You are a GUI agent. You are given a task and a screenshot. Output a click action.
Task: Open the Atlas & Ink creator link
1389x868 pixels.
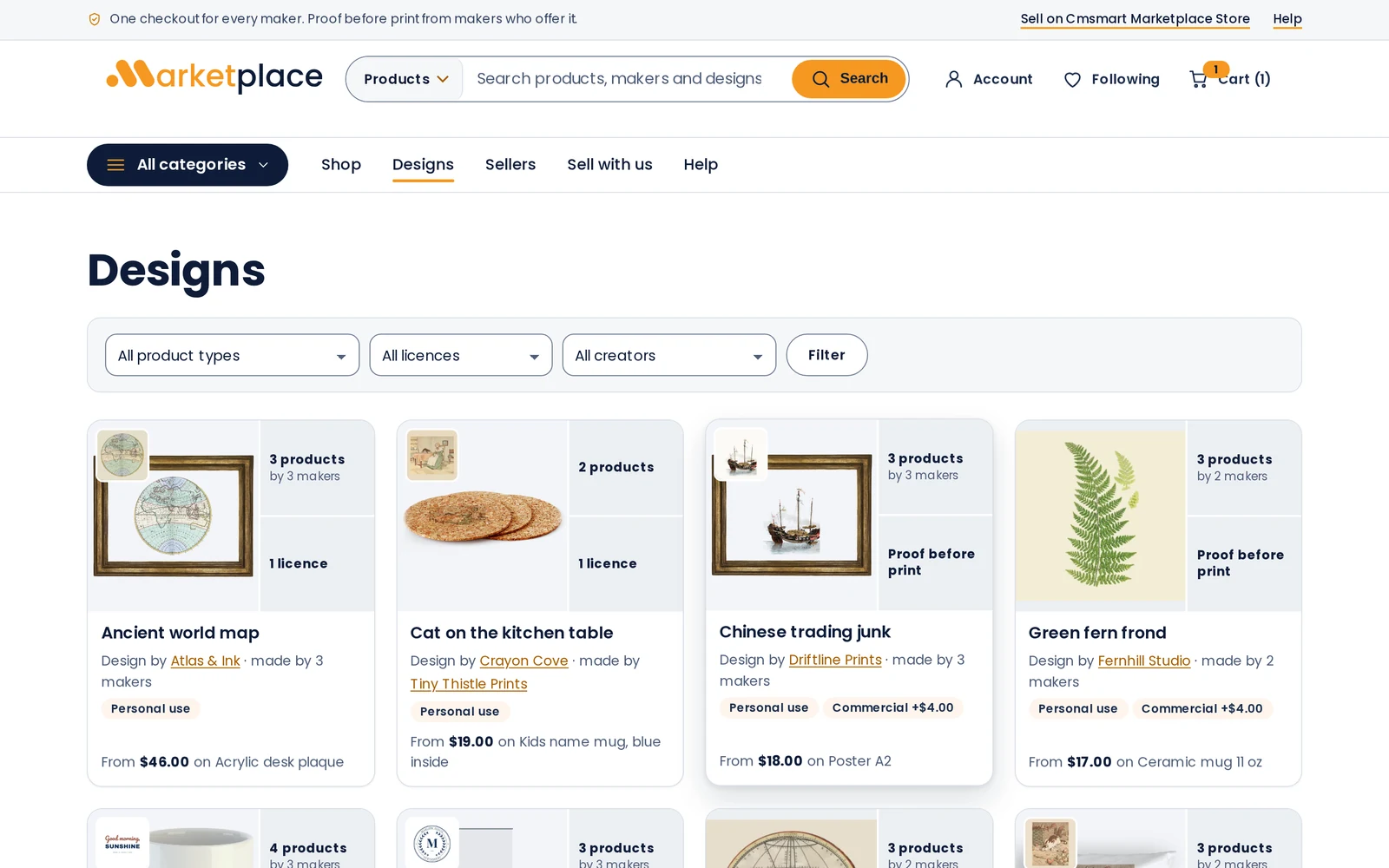(206, 661)
